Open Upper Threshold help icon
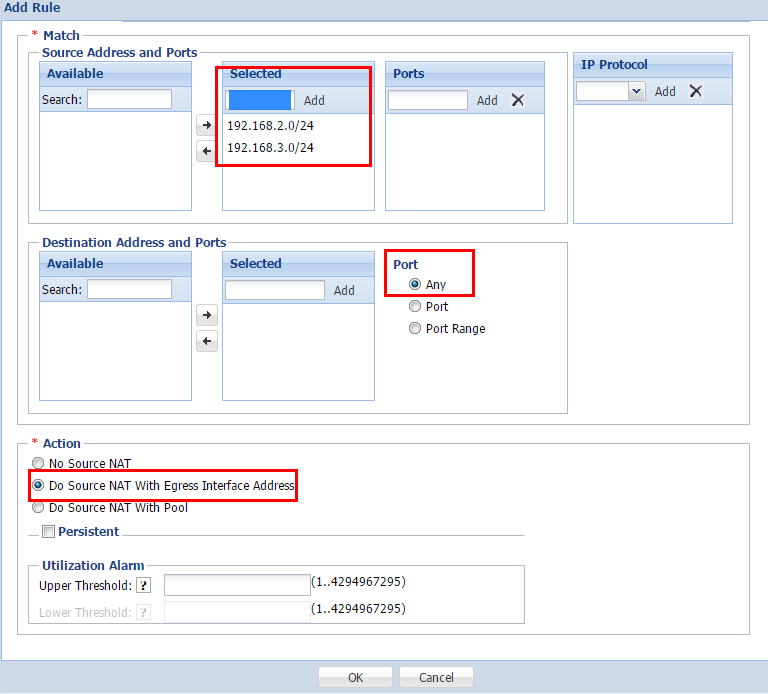 (144, 585)
